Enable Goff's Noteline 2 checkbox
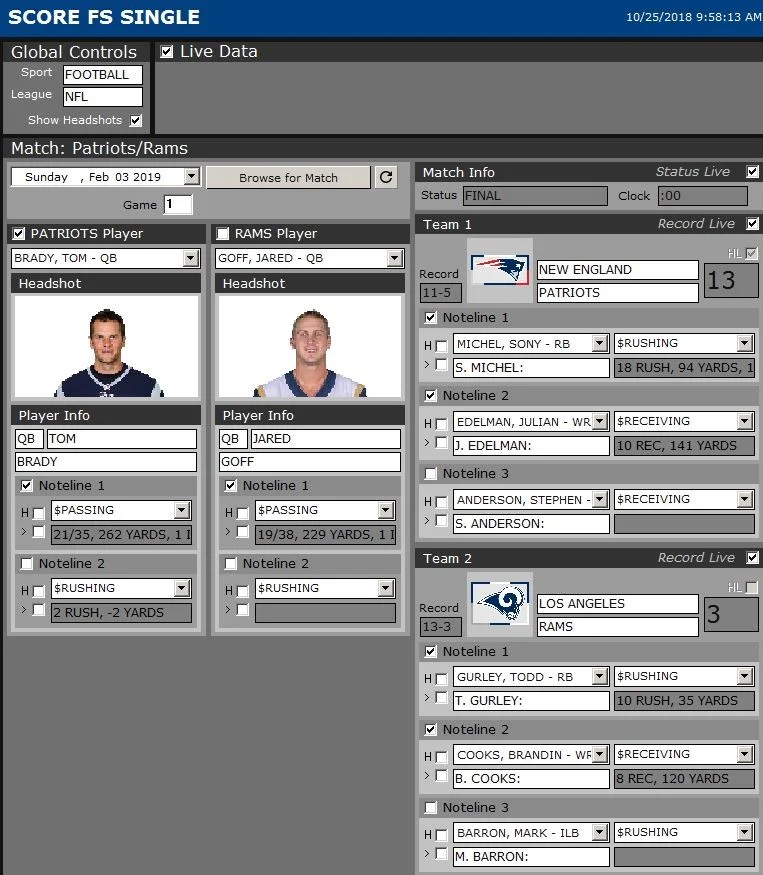763x875 pixels. click(x=231, y=564)
